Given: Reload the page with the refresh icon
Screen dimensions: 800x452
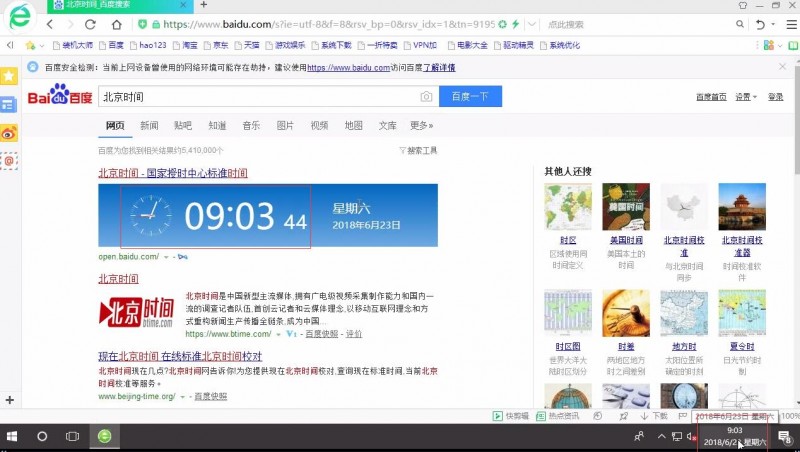Looking at the screenshot, I should tap(91, 24).
